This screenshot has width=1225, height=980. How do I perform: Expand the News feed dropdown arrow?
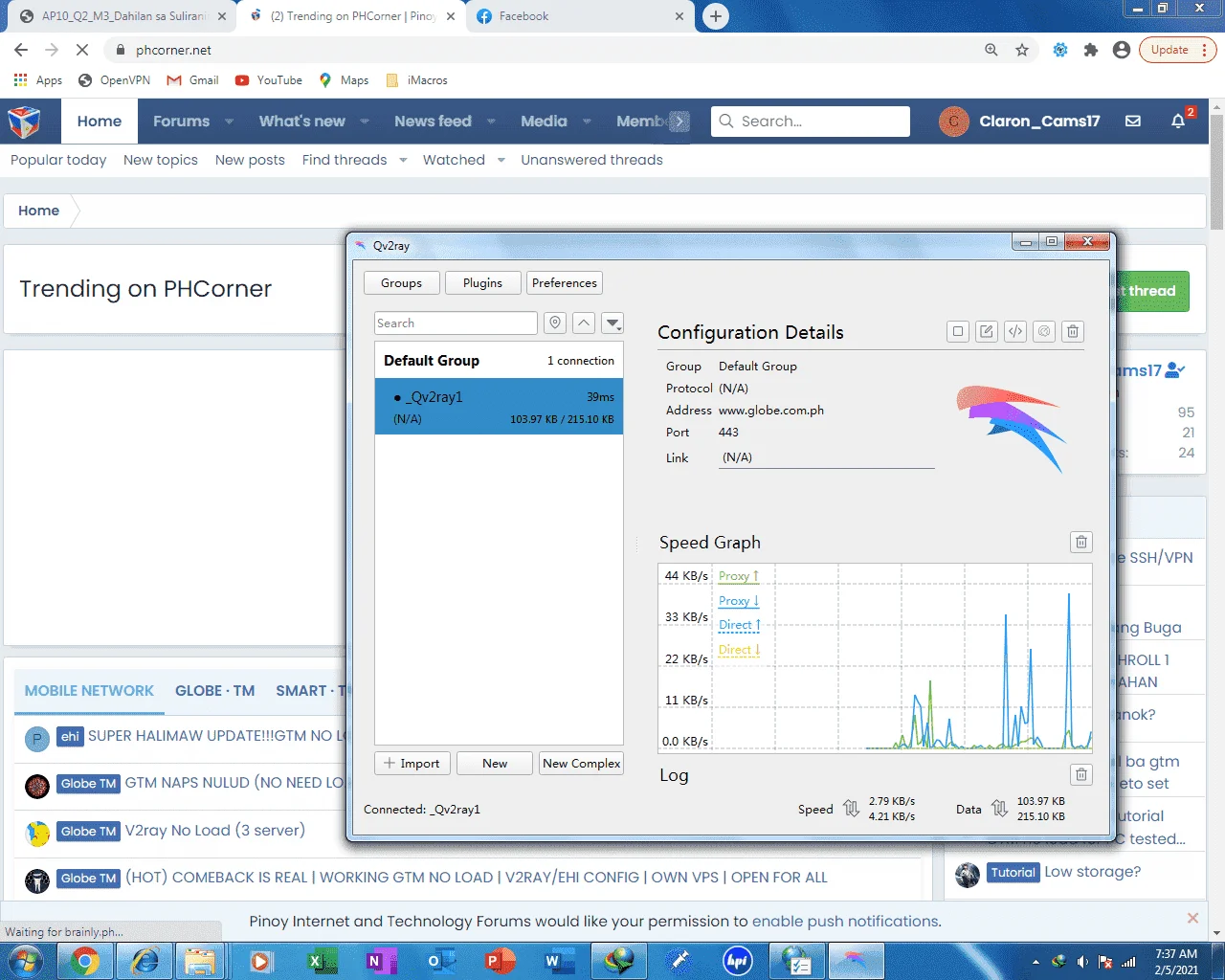(x=491, y=122)
